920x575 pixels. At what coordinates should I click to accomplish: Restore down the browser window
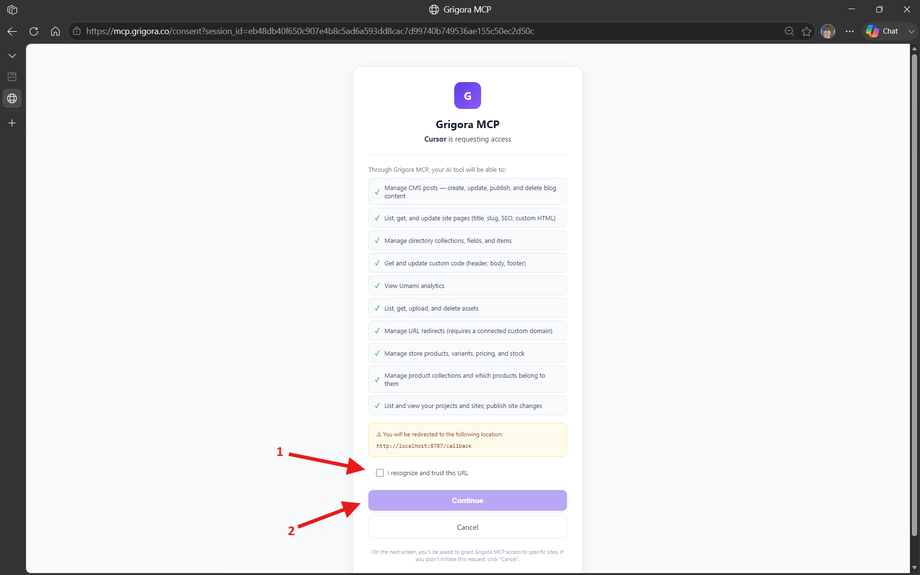point(879,9)
